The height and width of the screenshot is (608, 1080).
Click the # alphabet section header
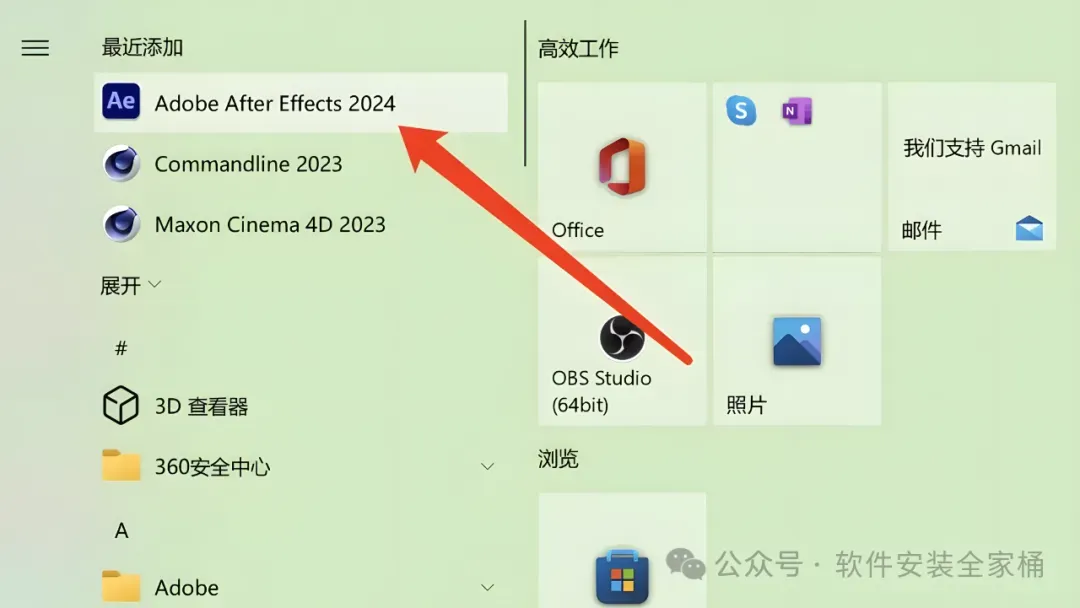point(121,348)
